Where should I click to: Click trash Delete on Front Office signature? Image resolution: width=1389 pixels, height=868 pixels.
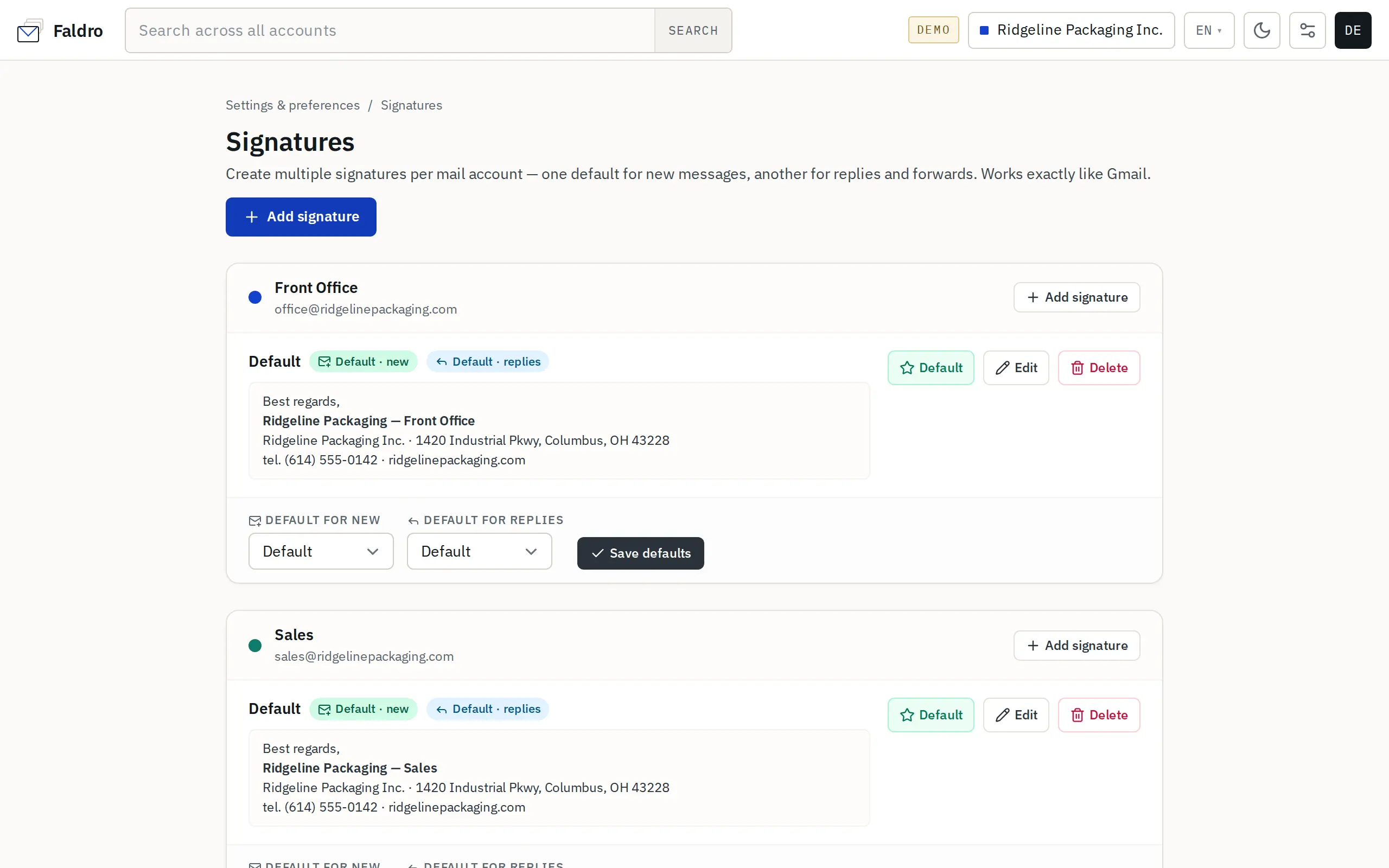(1099, 367)
